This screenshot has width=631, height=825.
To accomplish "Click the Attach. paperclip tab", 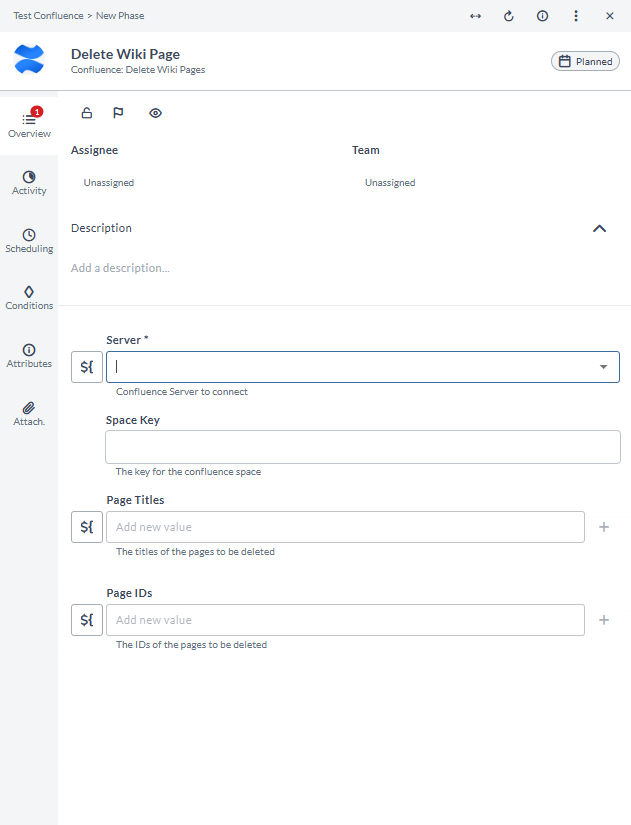I will (x=29, y=414).
